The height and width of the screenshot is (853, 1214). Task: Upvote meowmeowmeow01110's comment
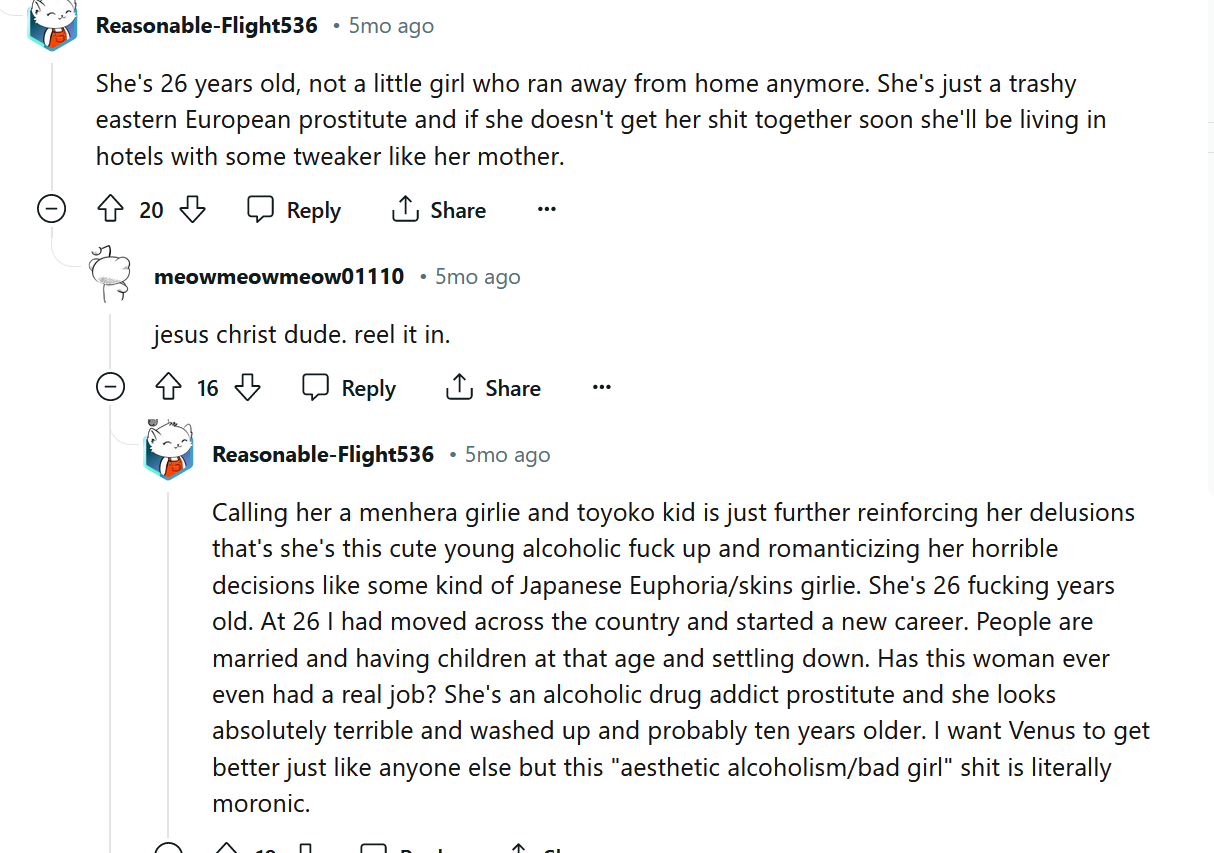point(167,388)
